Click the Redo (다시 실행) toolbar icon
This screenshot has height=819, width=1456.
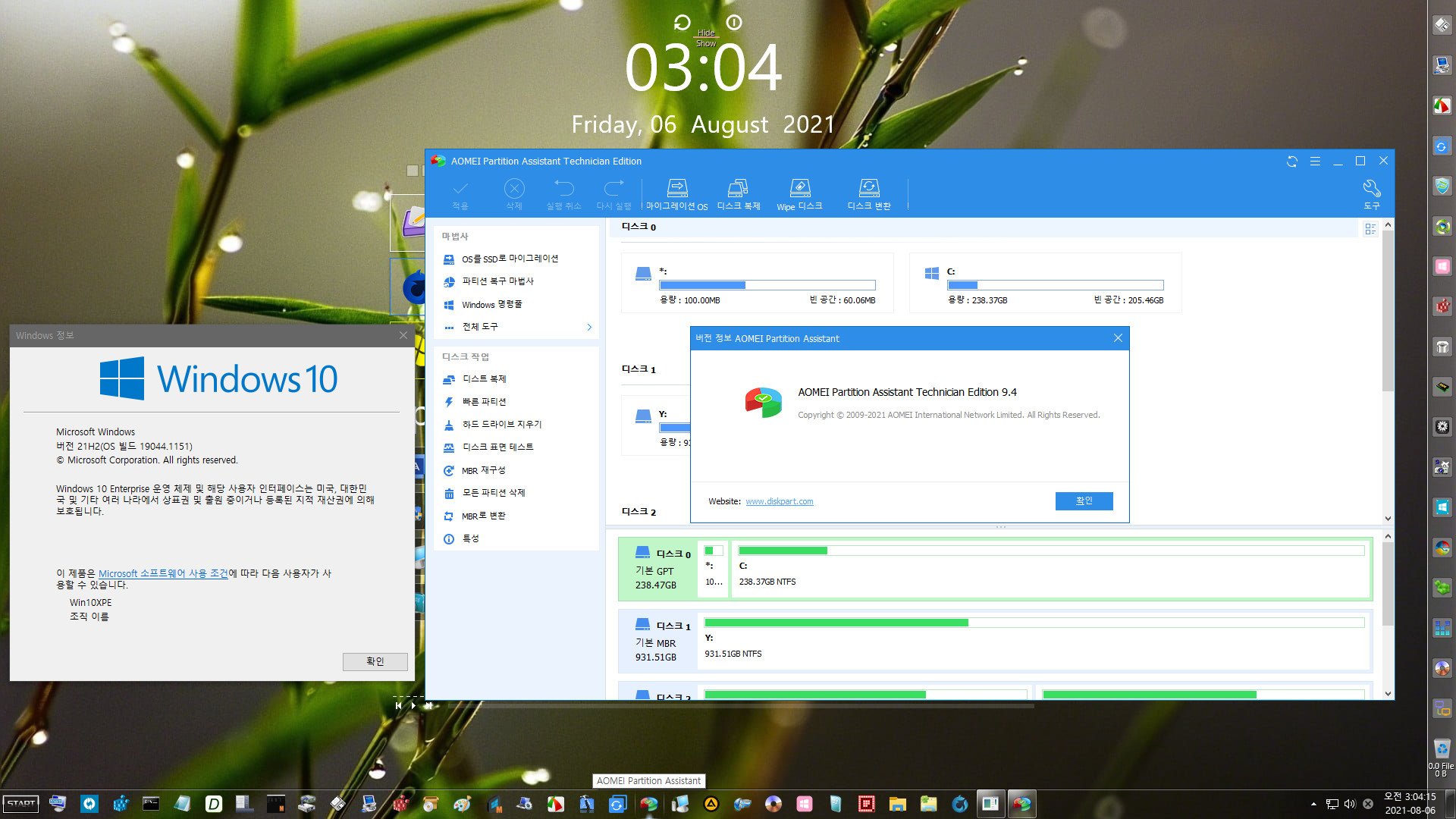[x=613, y=194]
